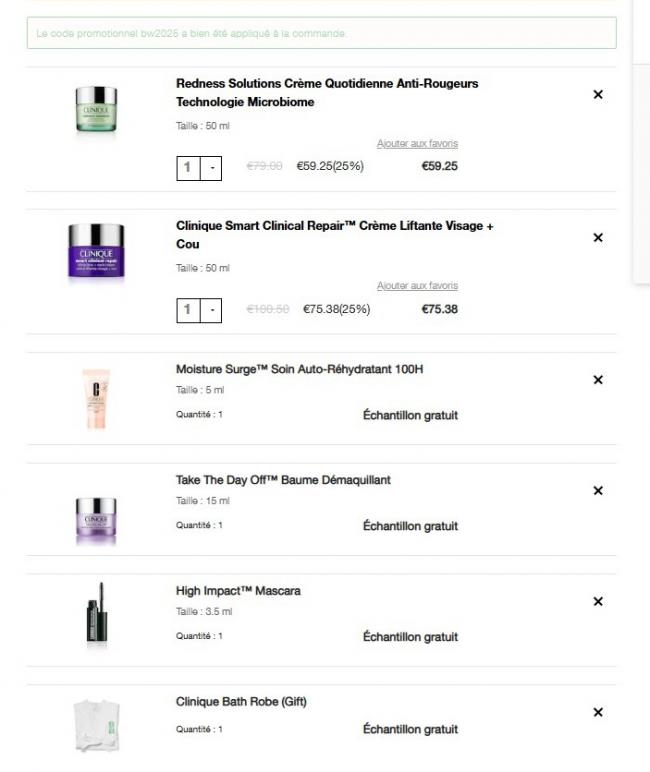Open Take The Day Off Baume title
Screen dimensions: 650x772
click(283, 480)
